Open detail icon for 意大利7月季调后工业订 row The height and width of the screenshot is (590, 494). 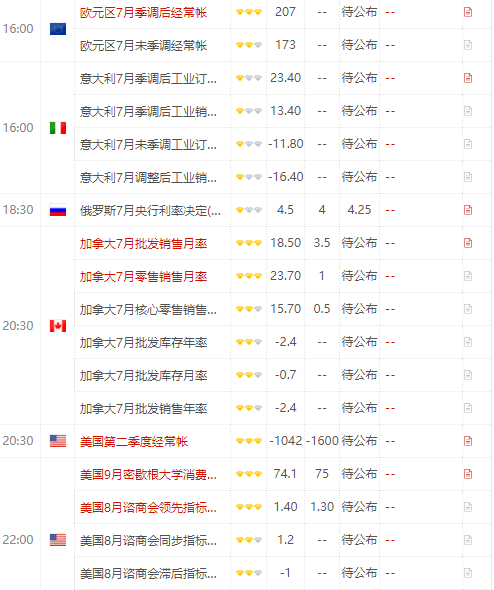click(x=468, y=78)
